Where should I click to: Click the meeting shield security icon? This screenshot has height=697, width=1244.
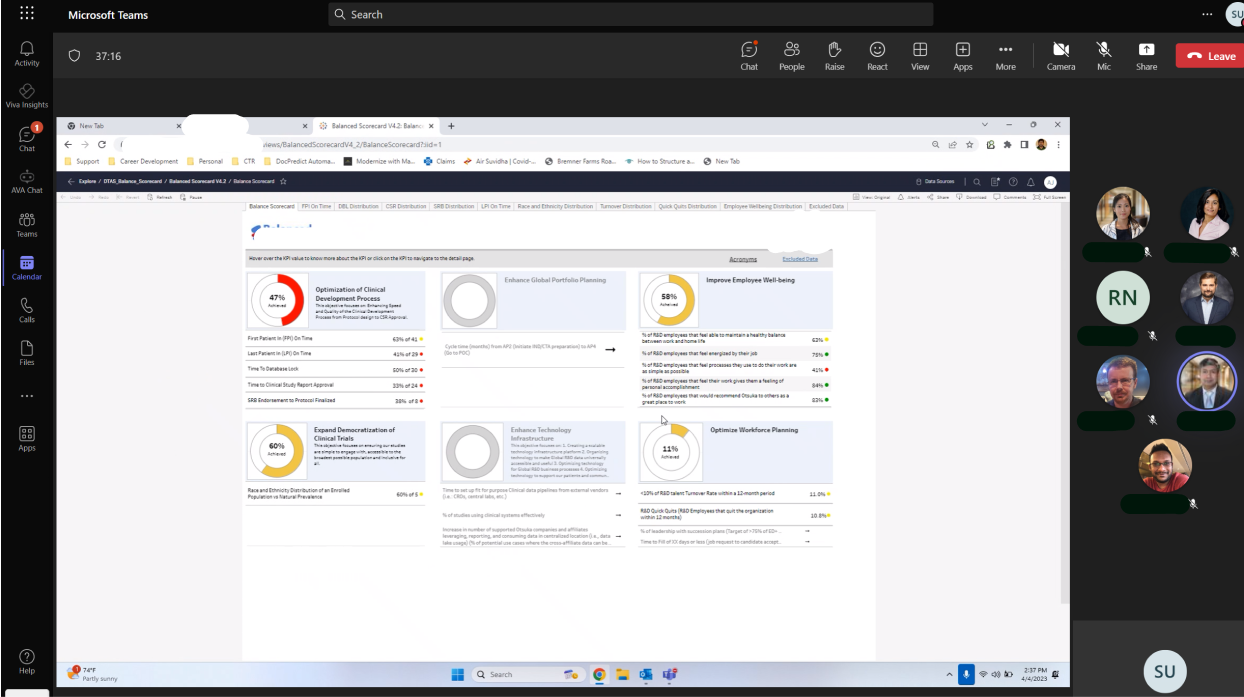[74, 56]
